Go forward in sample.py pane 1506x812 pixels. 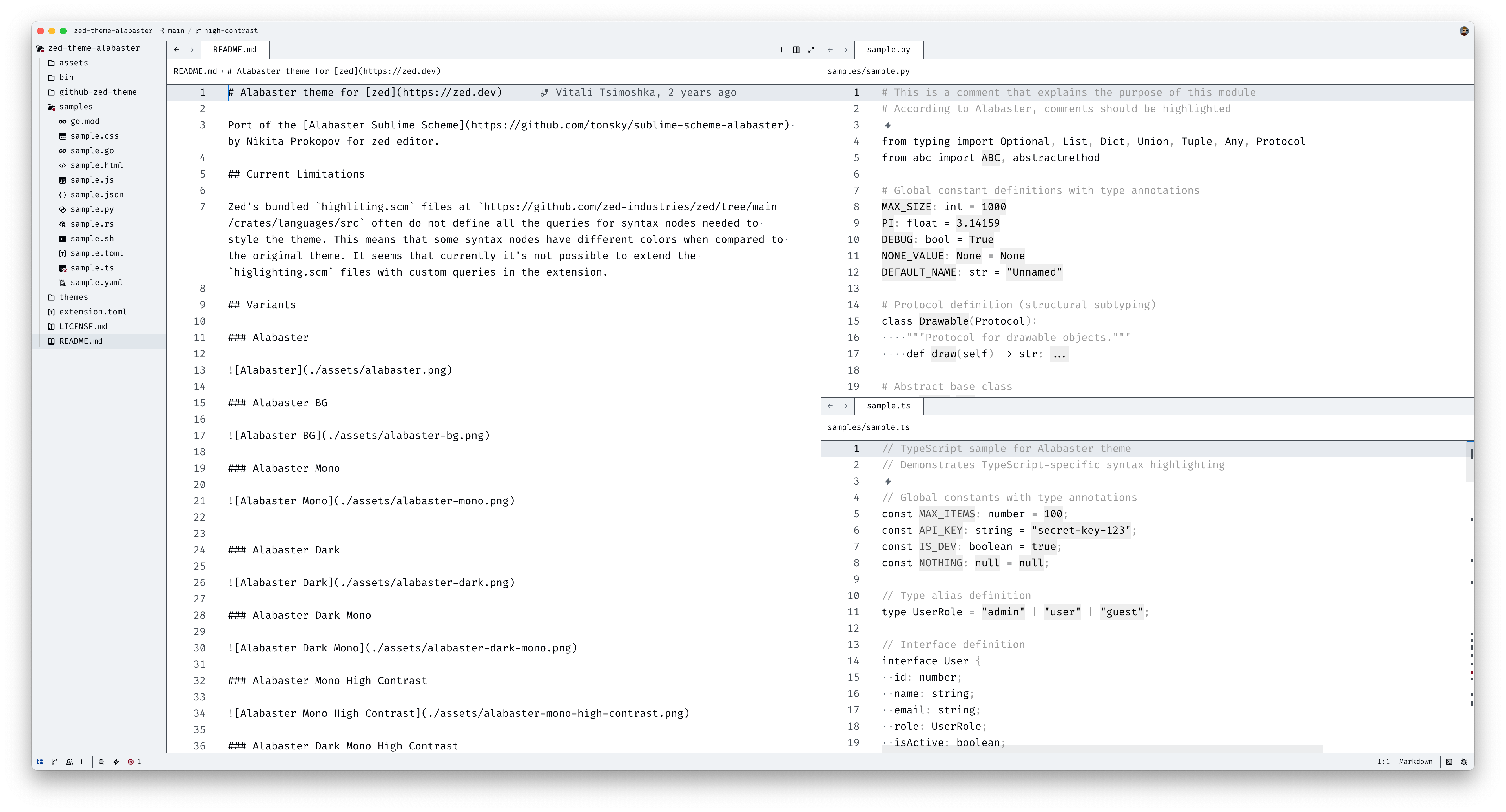coord(845,50)
